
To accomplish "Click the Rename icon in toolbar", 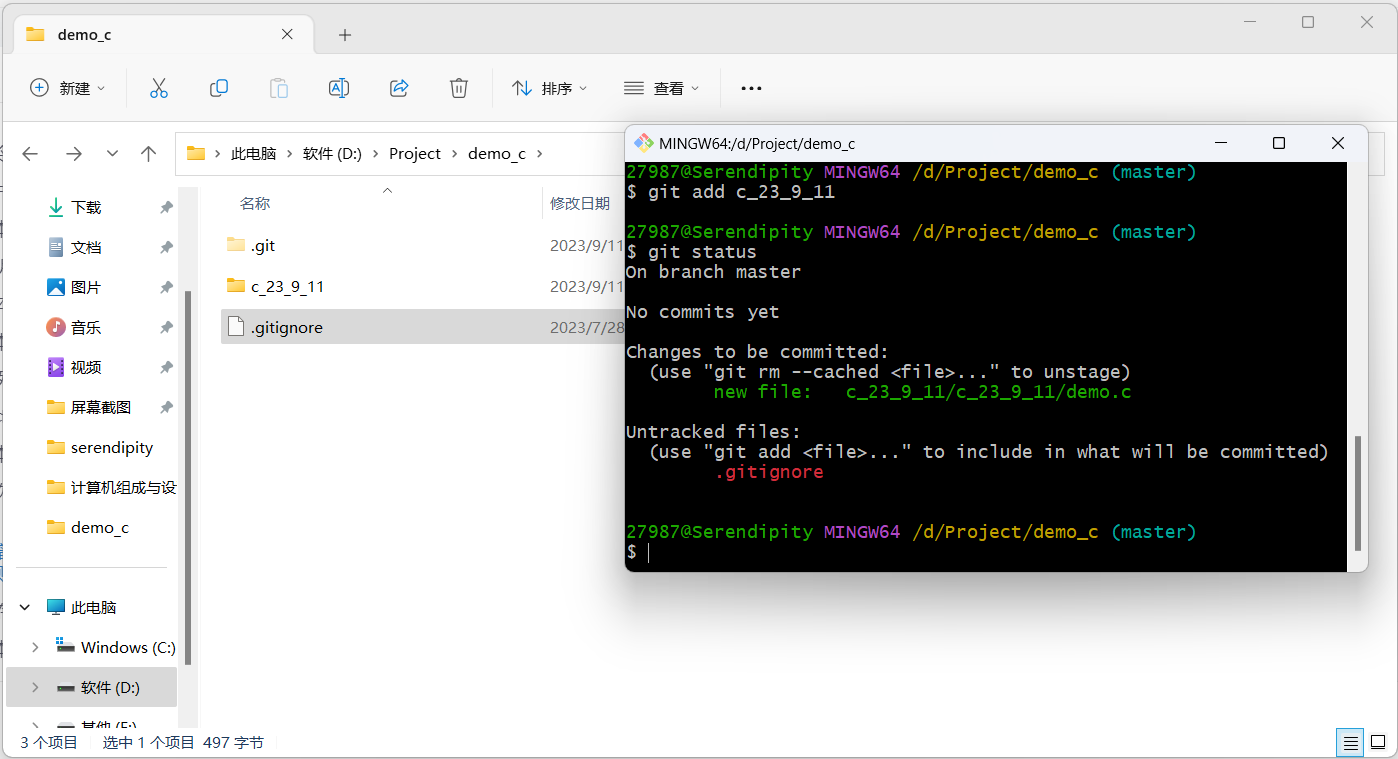I will click(339, 88).
